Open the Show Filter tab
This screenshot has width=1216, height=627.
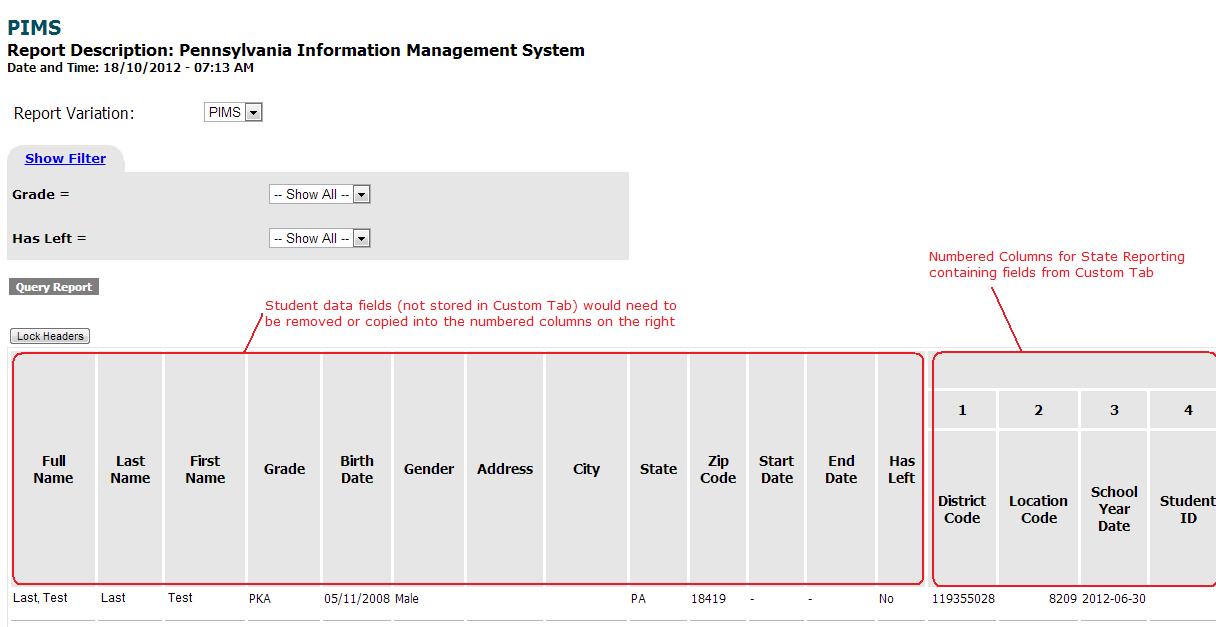65,158
